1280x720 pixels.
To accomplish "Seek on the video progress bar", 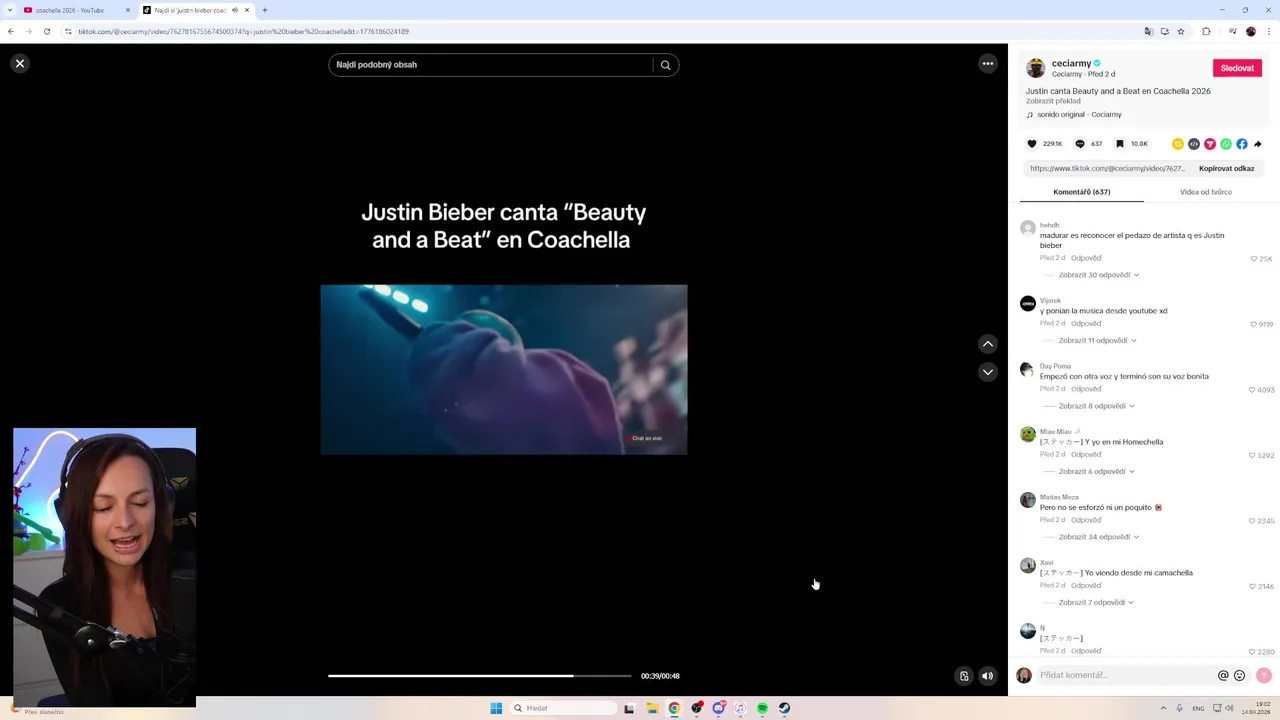I will coord(480,676).
